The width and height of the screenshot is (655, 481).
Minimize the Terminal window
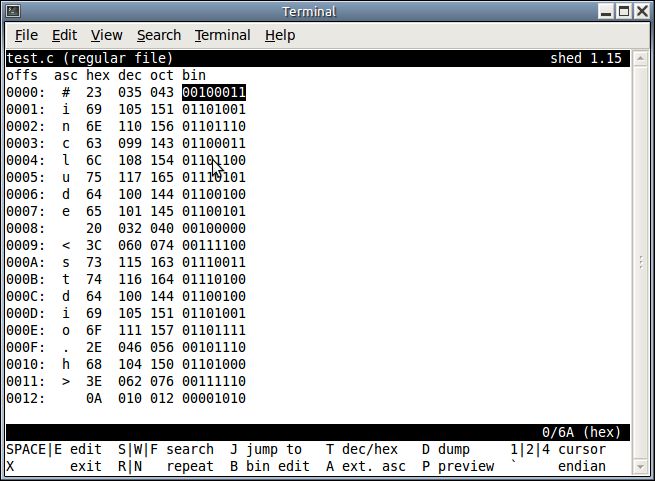[x=606, y=11]
